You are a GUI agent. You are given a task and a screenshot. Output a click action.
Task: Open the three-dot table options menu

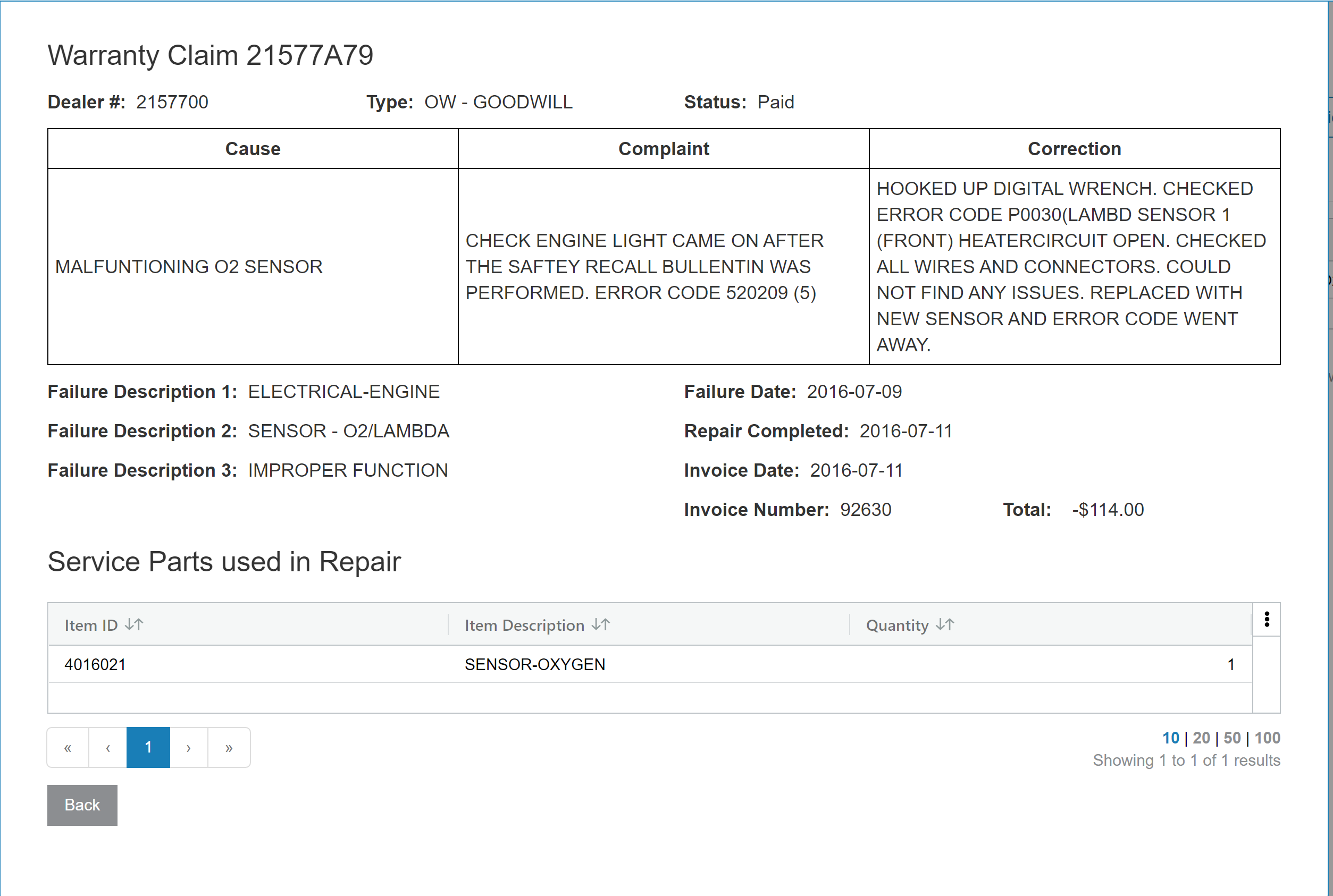click(1267, 620)
